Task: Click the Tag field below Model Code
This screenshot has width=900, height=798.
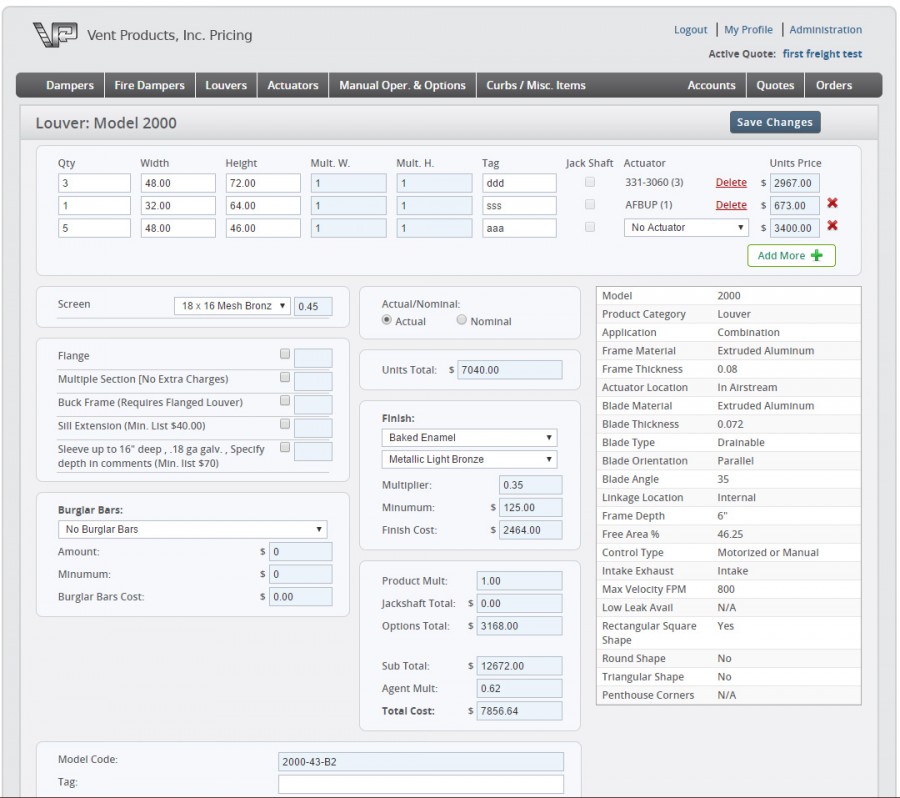Action: [x=420, y=784]
